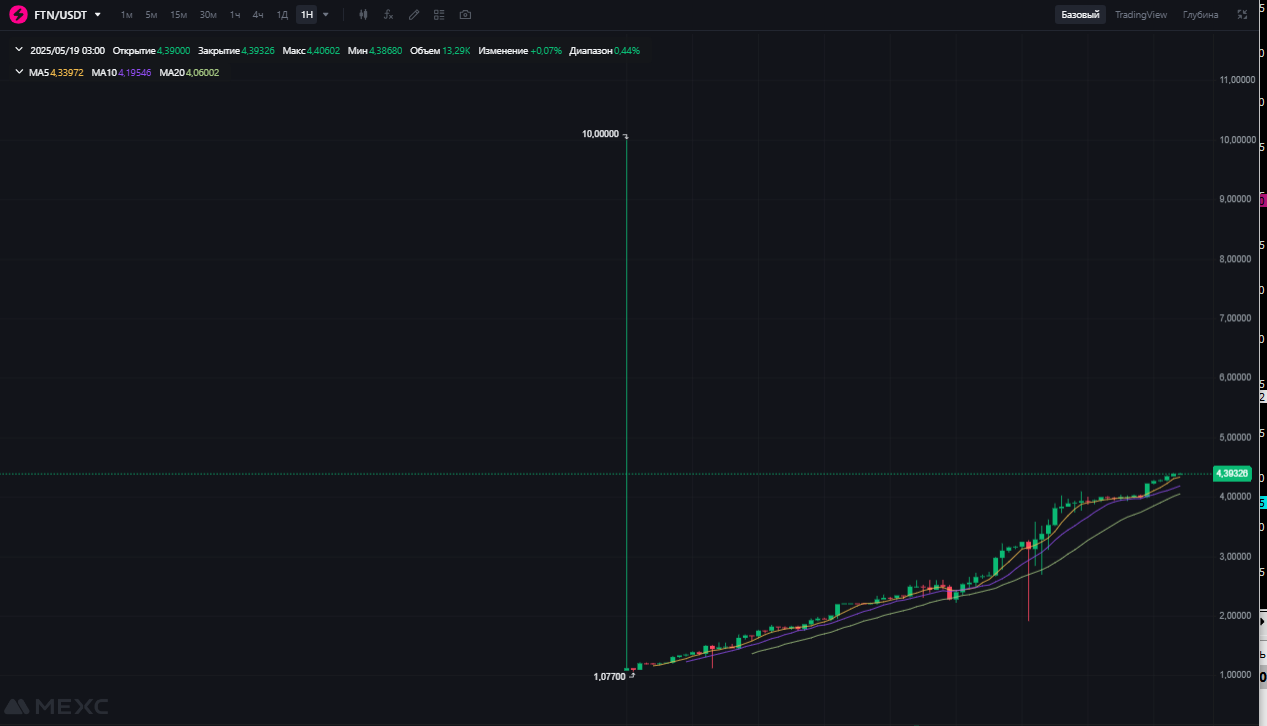Choose the 1м timeframe button
Image resolution: width=1267 pixels, height=726 pixels.
click(x=127, y=15)
